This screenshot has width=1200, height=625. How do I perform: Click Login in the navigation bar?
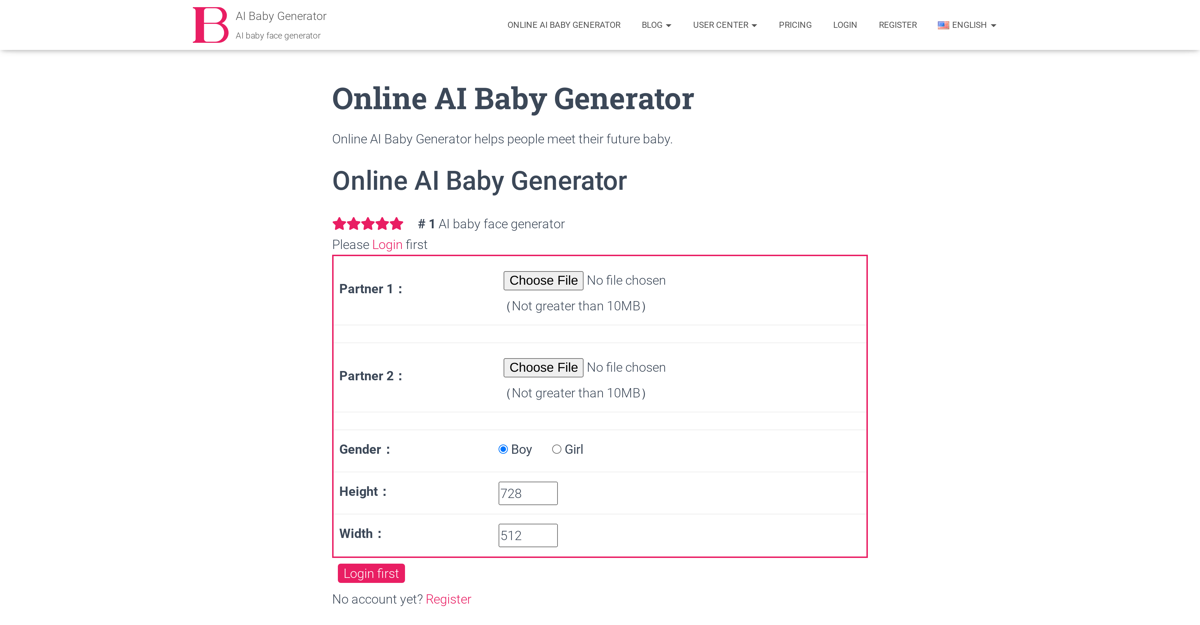click(845, 25)
